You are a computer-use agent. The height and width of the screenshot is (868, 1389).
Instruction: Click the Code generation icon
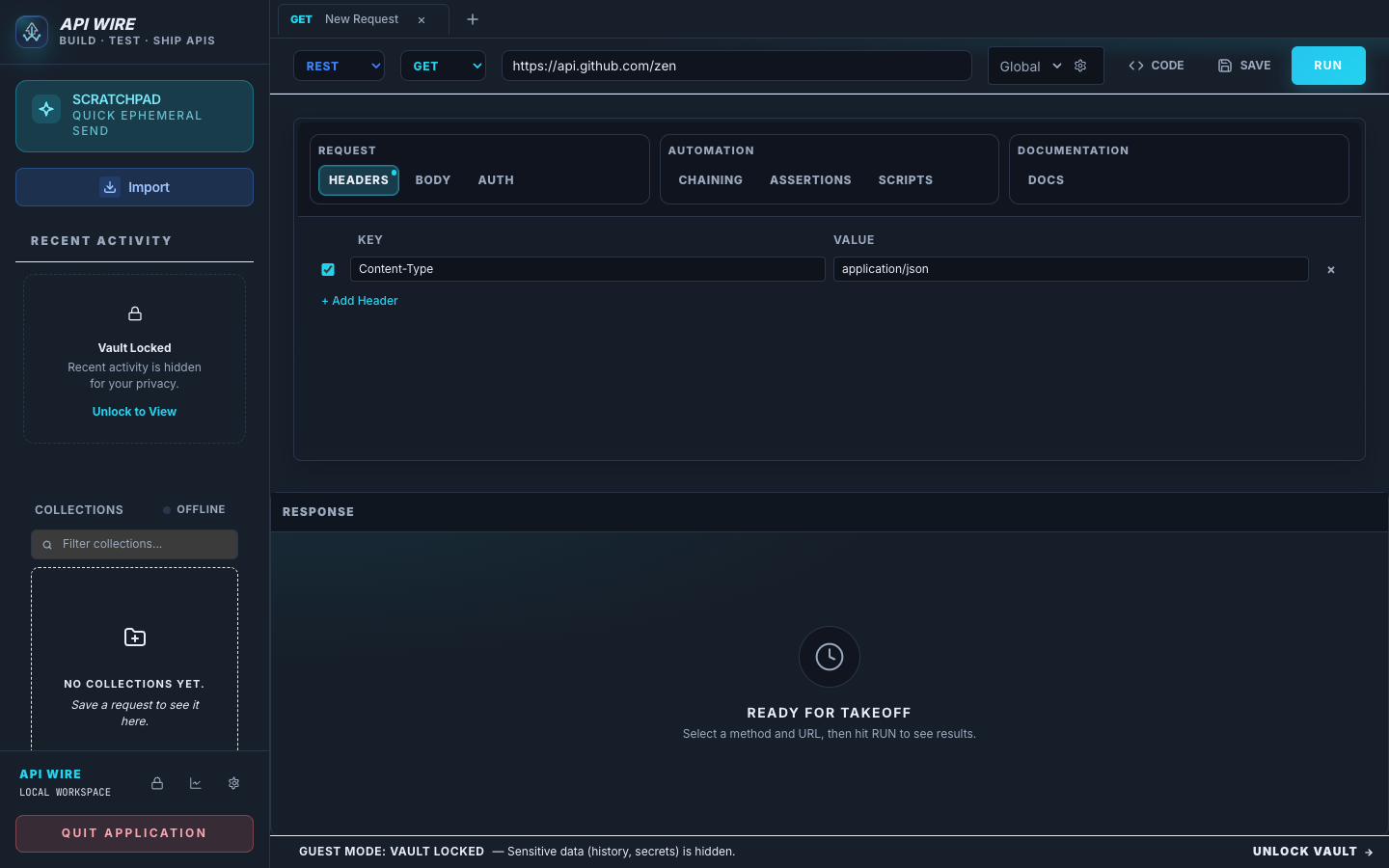click(1136, 65)
